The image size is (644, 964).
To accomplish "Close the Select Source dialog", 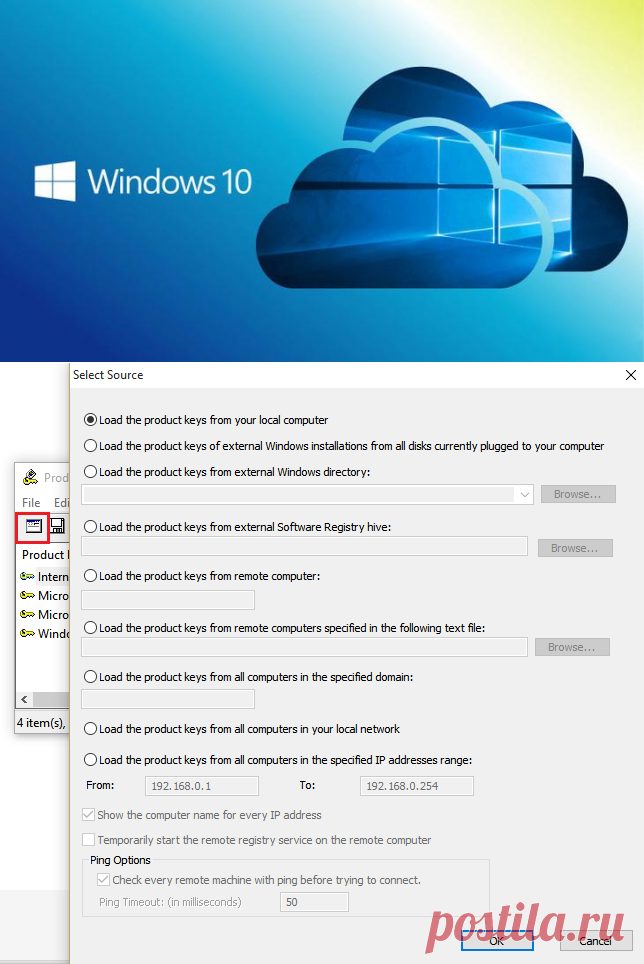I will point(630,375).
